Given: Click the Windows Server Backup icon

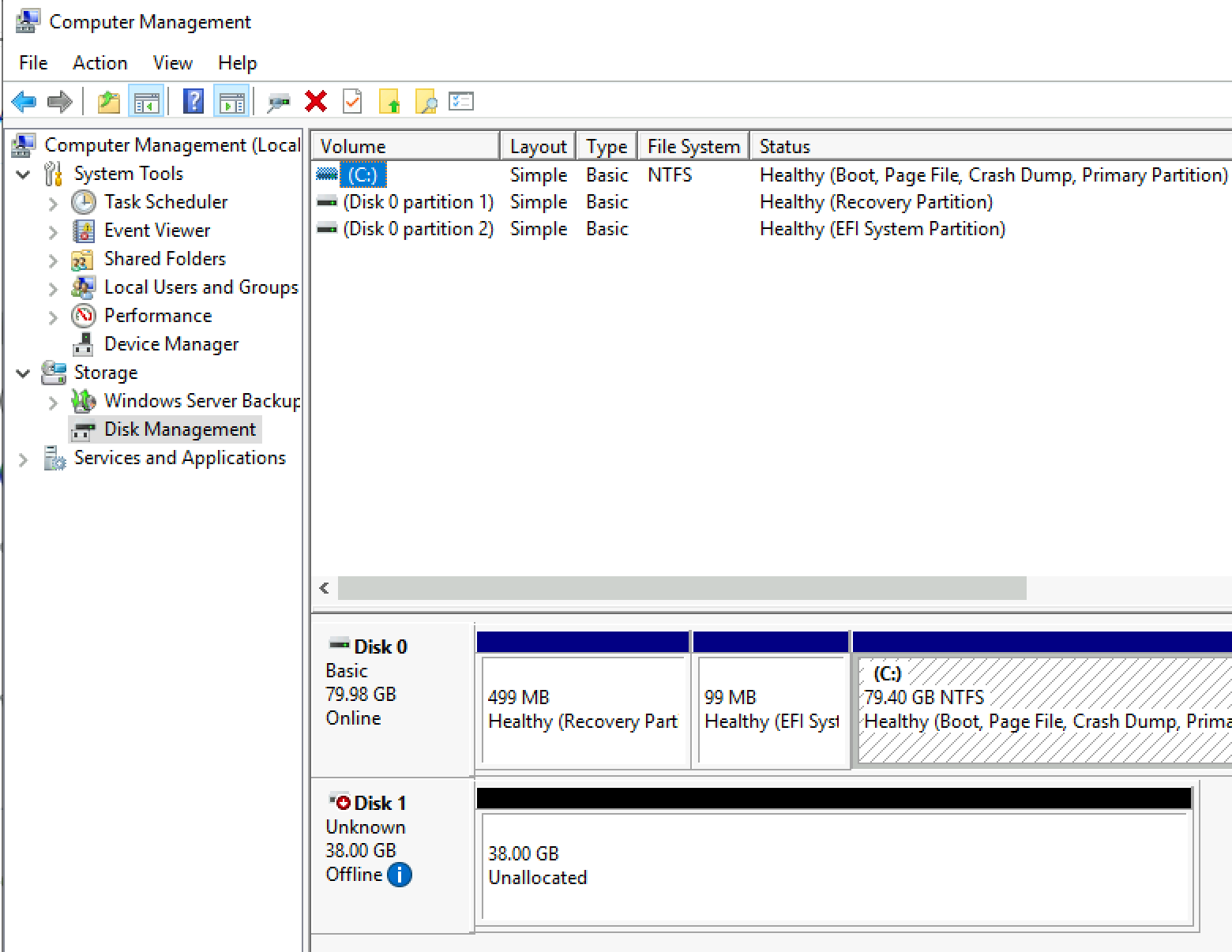Looking at the screenshot, I should [x=83, y=401].
